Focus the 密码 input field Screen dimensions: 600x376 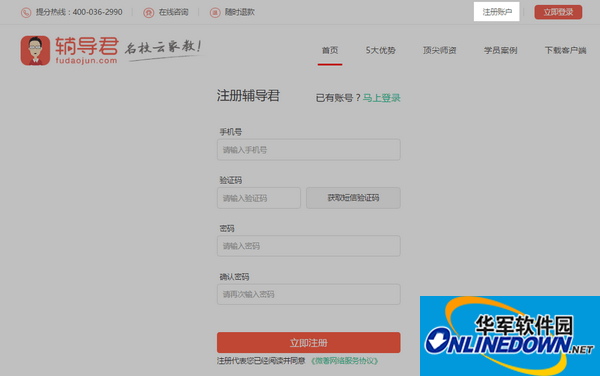tap(309, 246)
